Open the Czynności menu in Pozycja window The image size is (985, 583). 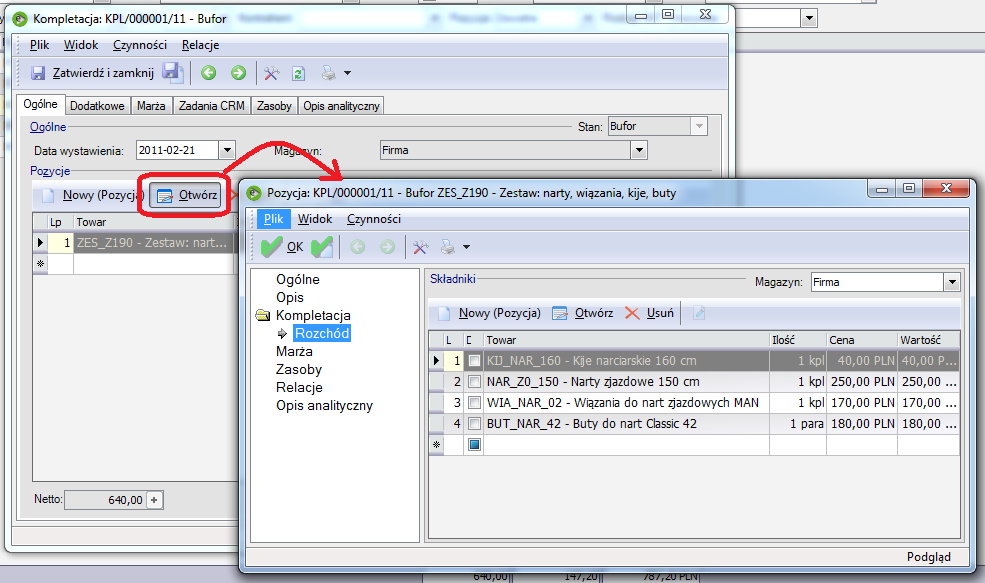coord(374,219)
